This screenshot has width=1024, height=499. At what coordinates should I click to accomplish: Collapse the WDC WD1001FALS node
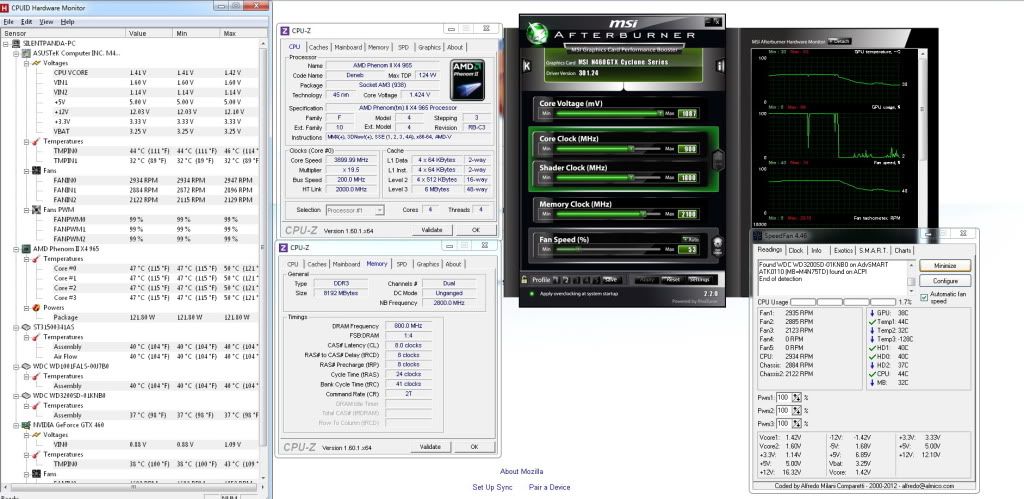tap(16, 366)
